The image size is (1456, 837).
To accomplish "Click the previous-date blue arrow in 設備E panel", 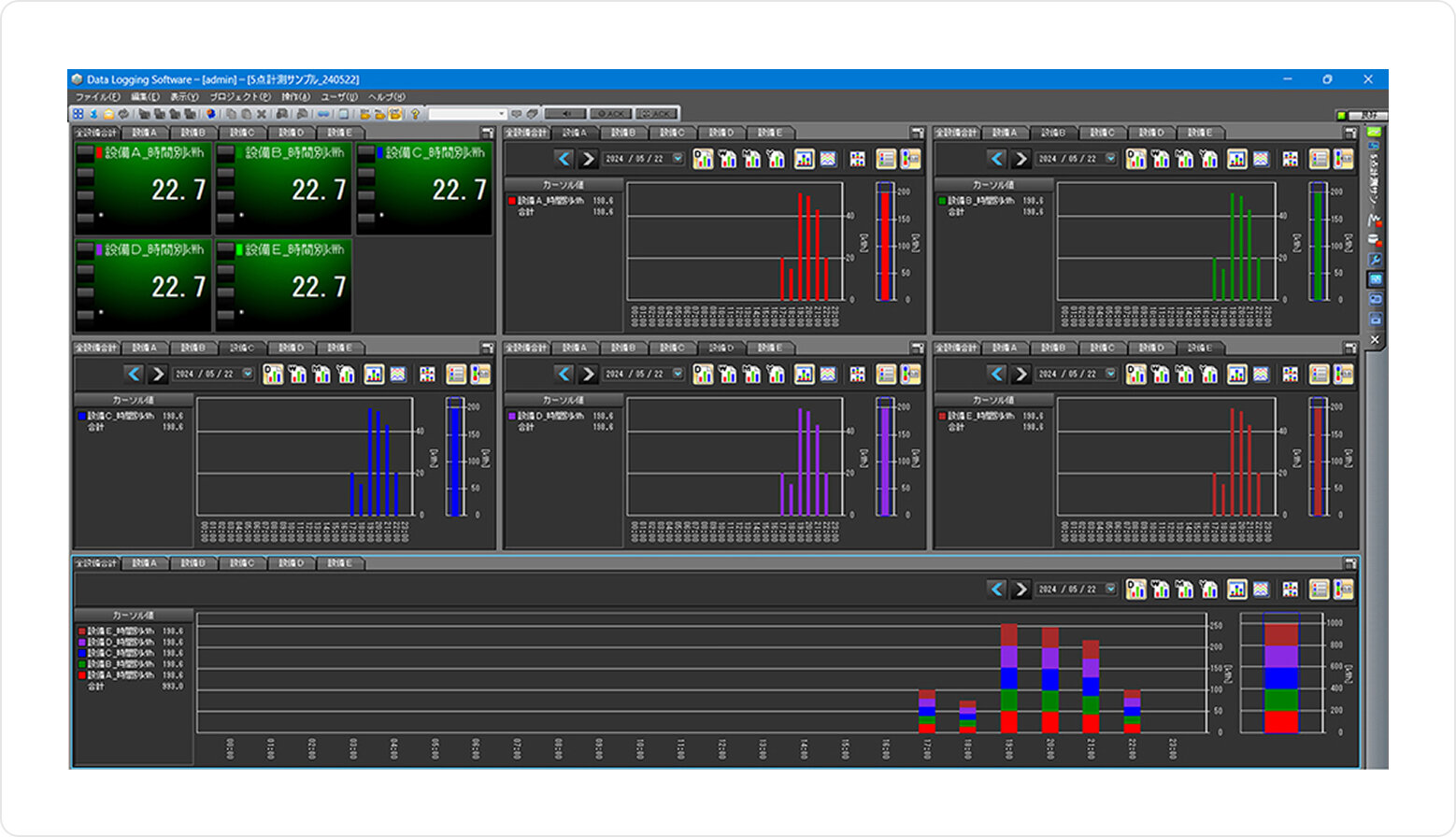I will point(996,375).
